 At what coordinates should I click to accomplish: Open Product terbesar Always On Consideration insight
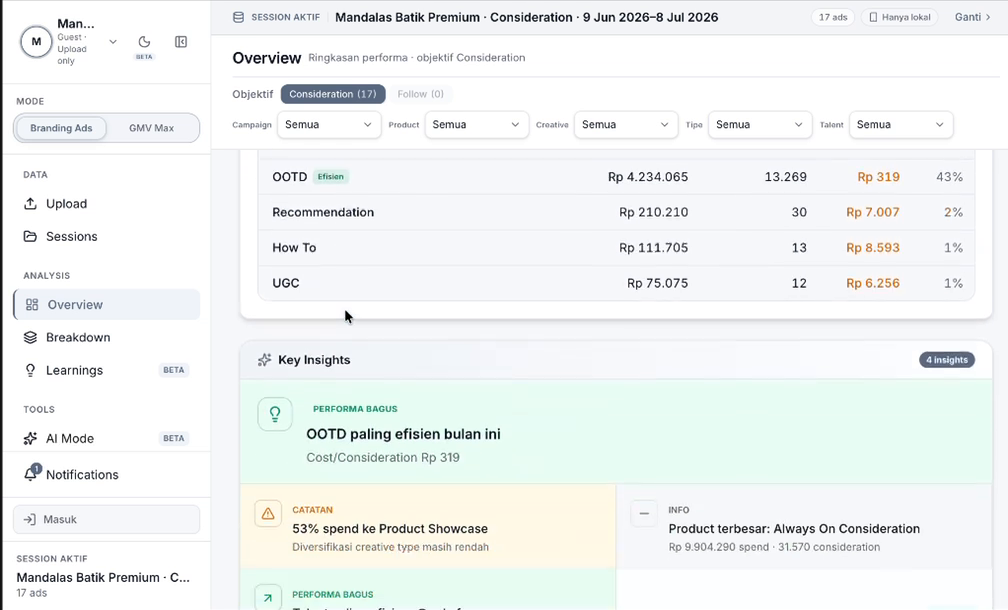click(x=804, y=526)
